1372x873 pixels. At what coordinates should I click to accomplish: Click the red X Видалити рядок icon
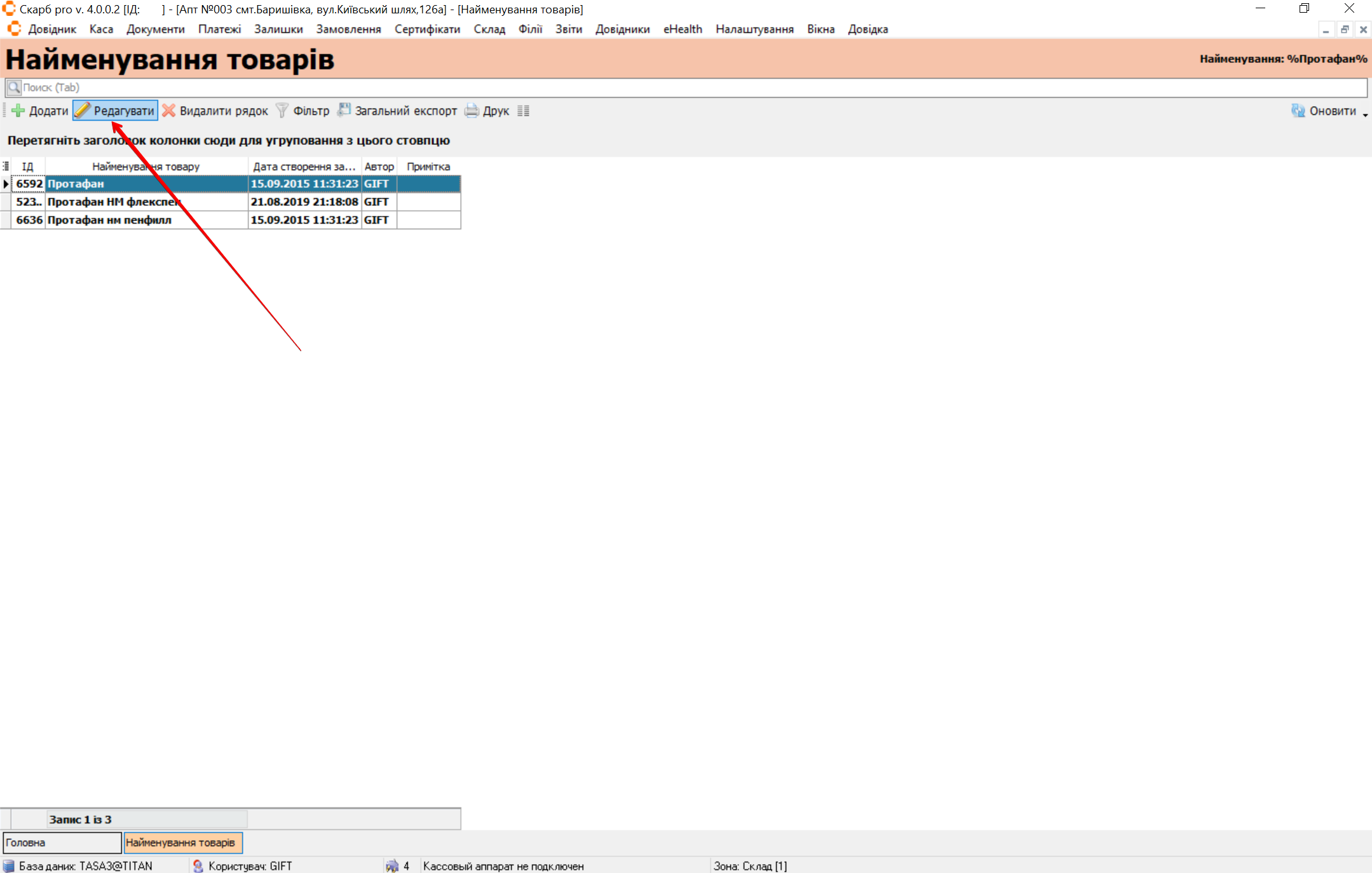point(168,111)
